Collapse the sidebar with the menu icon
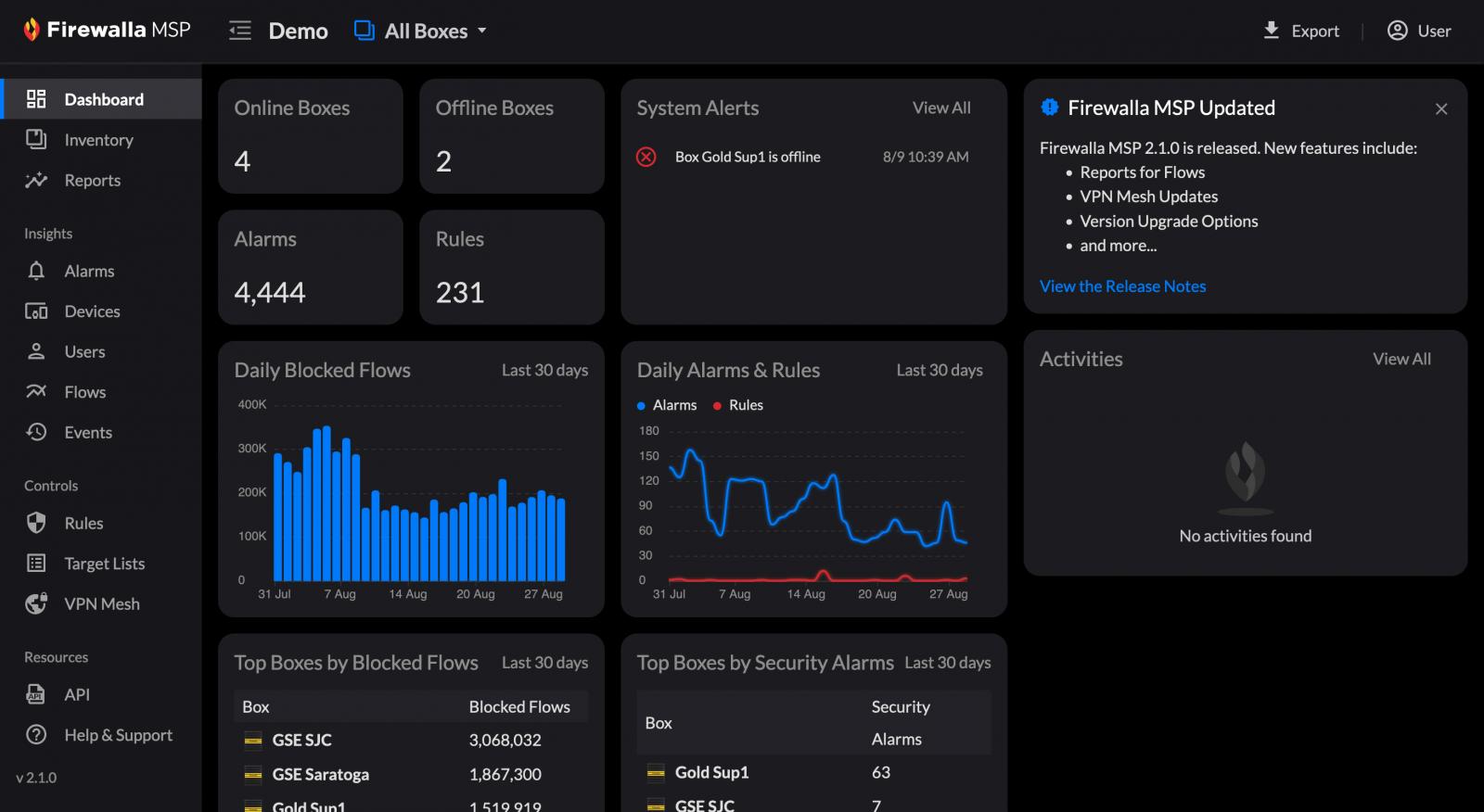 click(x=240, y=31)
